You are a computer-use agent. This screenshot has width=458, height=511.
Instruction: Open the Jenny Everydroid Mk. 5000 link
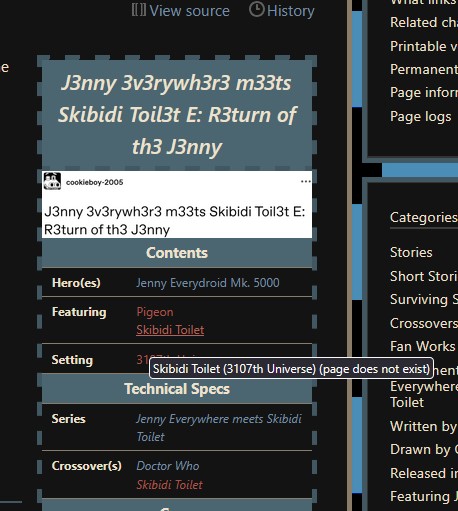pyautogui.click(x=208, y=283)
